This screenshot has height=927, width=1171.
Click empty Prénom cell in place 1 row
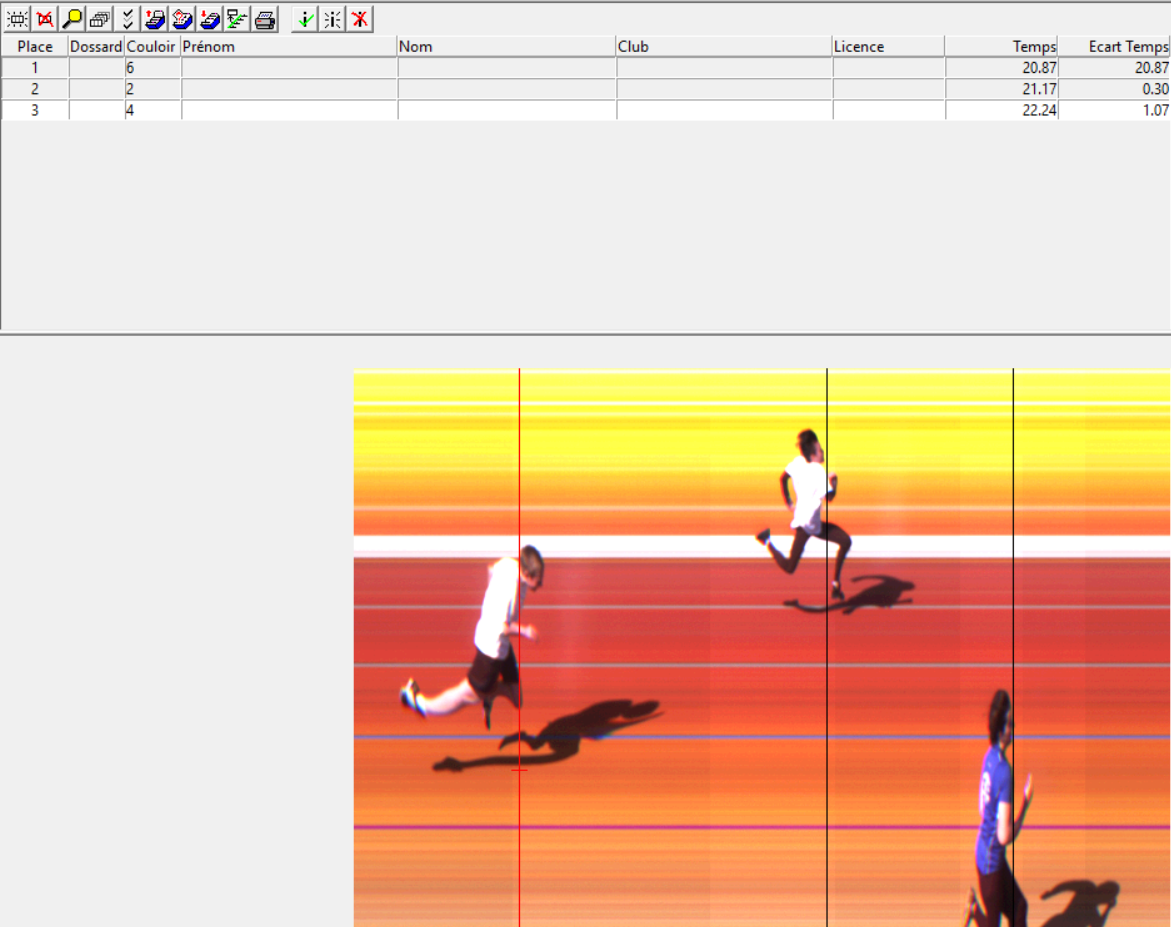pos(289,68)
